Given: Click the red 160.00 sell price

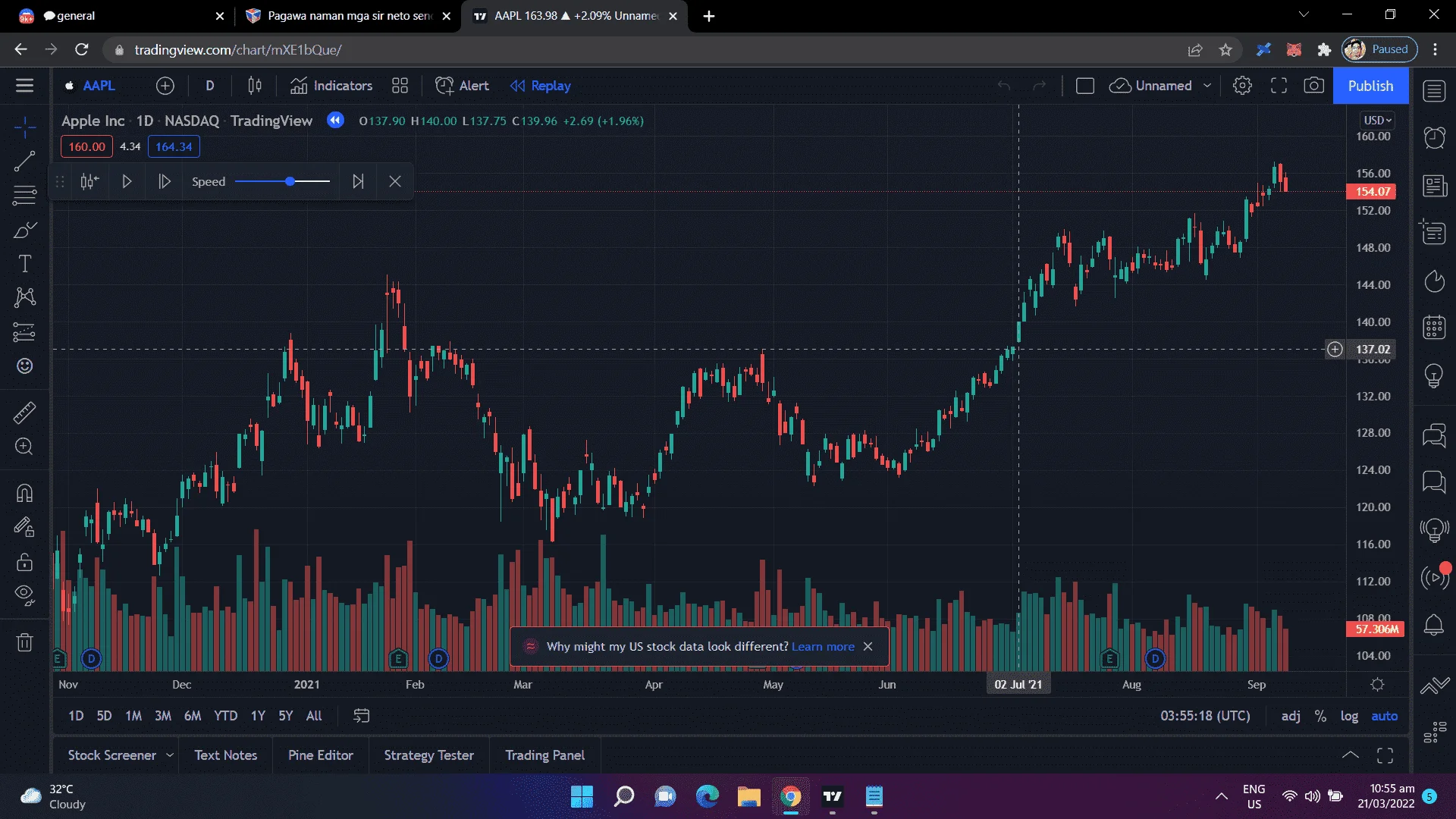Looking at the screenshot, I should [86, 146].
